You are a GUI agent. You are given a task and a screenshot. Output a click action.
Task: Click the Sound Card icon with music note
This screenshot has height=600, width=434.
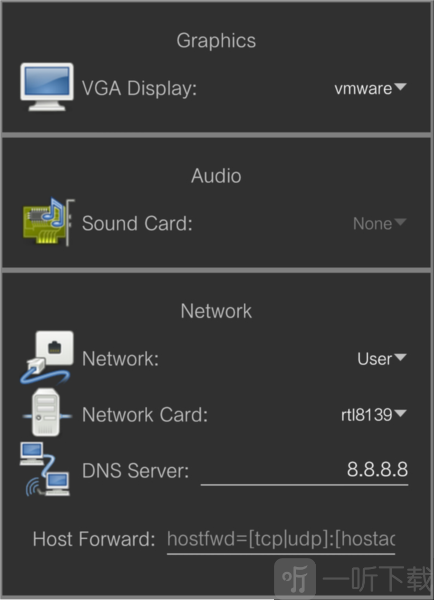pos(48,222)
